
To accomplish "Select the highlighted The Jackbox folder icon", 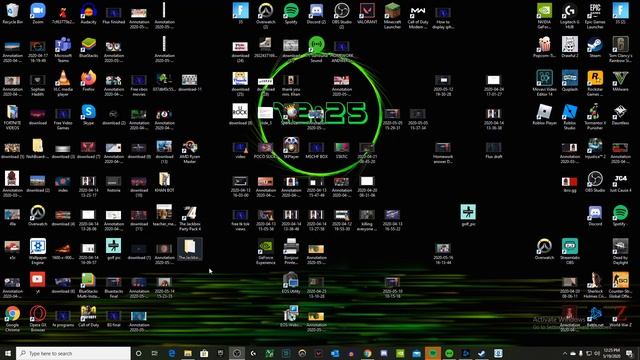I will [x=189, y=249].
